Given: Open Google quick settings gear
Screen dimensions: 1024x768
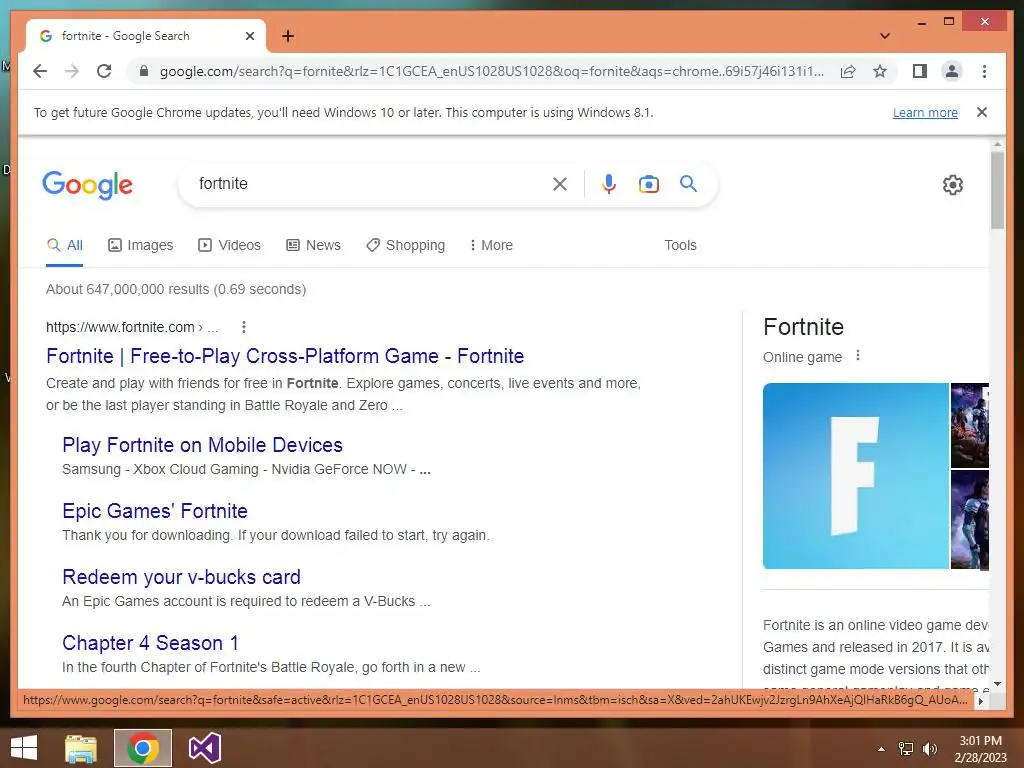Looking at the screenshot, I should tap(953, 185).
